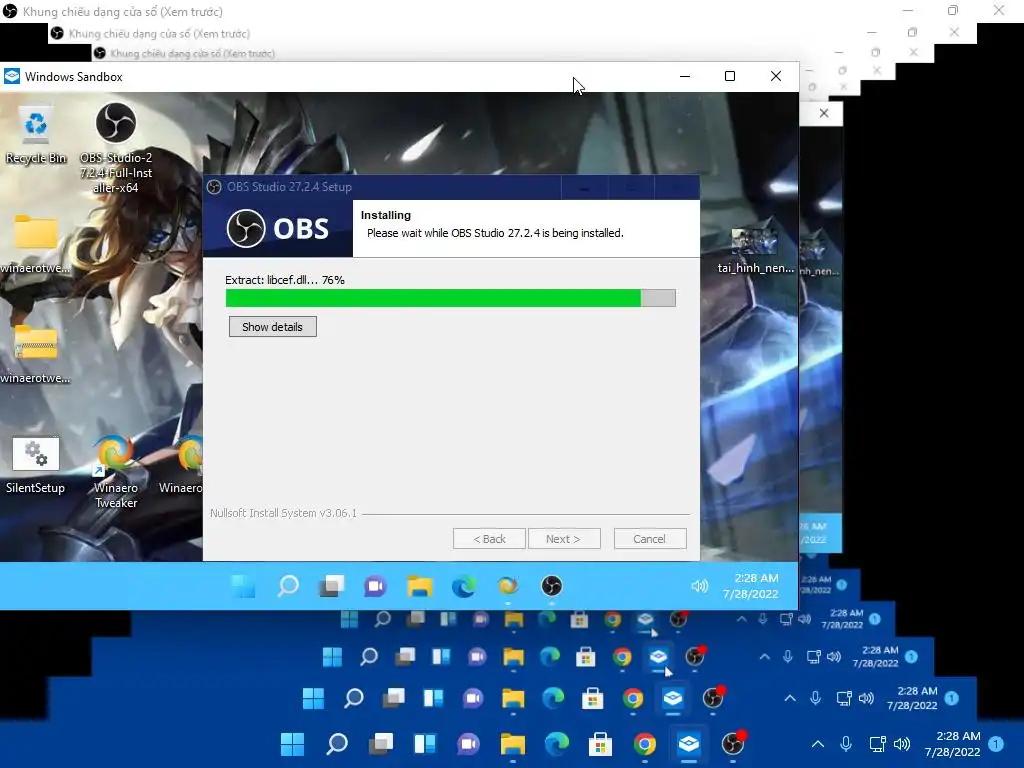The width and height of the screenshot is (1024, 768).
Task: Open Chat in the Sandbox taskbar
Action: 376,586
